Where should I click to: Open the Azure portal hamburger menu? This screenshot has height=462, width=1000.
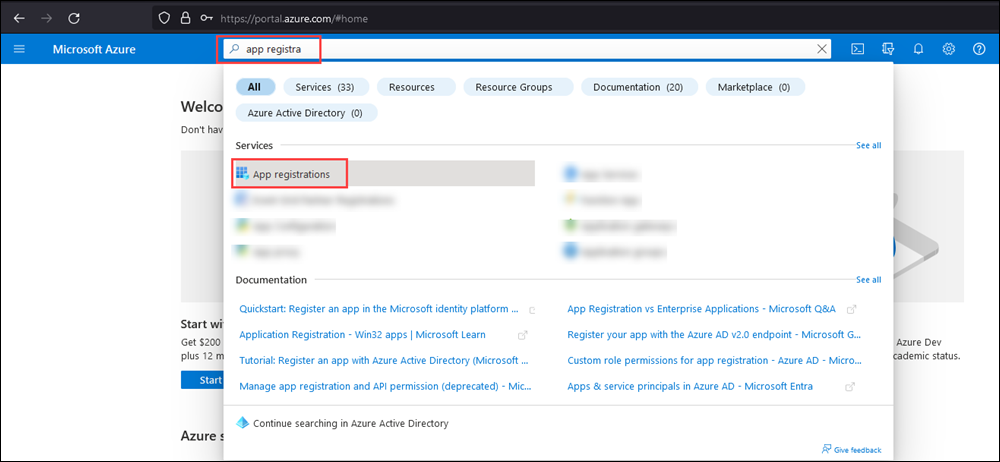[x=19, y=49]
